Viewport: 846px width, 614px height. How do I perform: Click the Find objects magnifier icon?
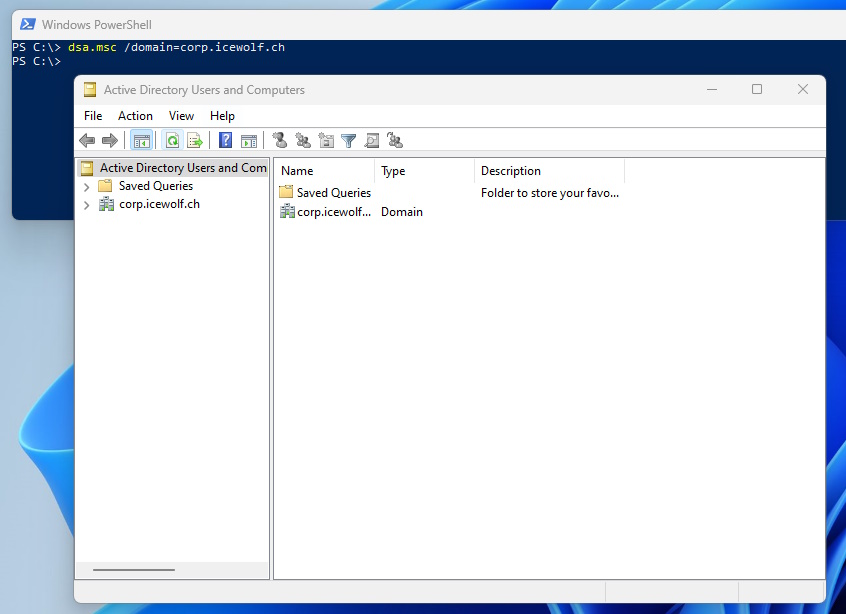tap(372, 141)
